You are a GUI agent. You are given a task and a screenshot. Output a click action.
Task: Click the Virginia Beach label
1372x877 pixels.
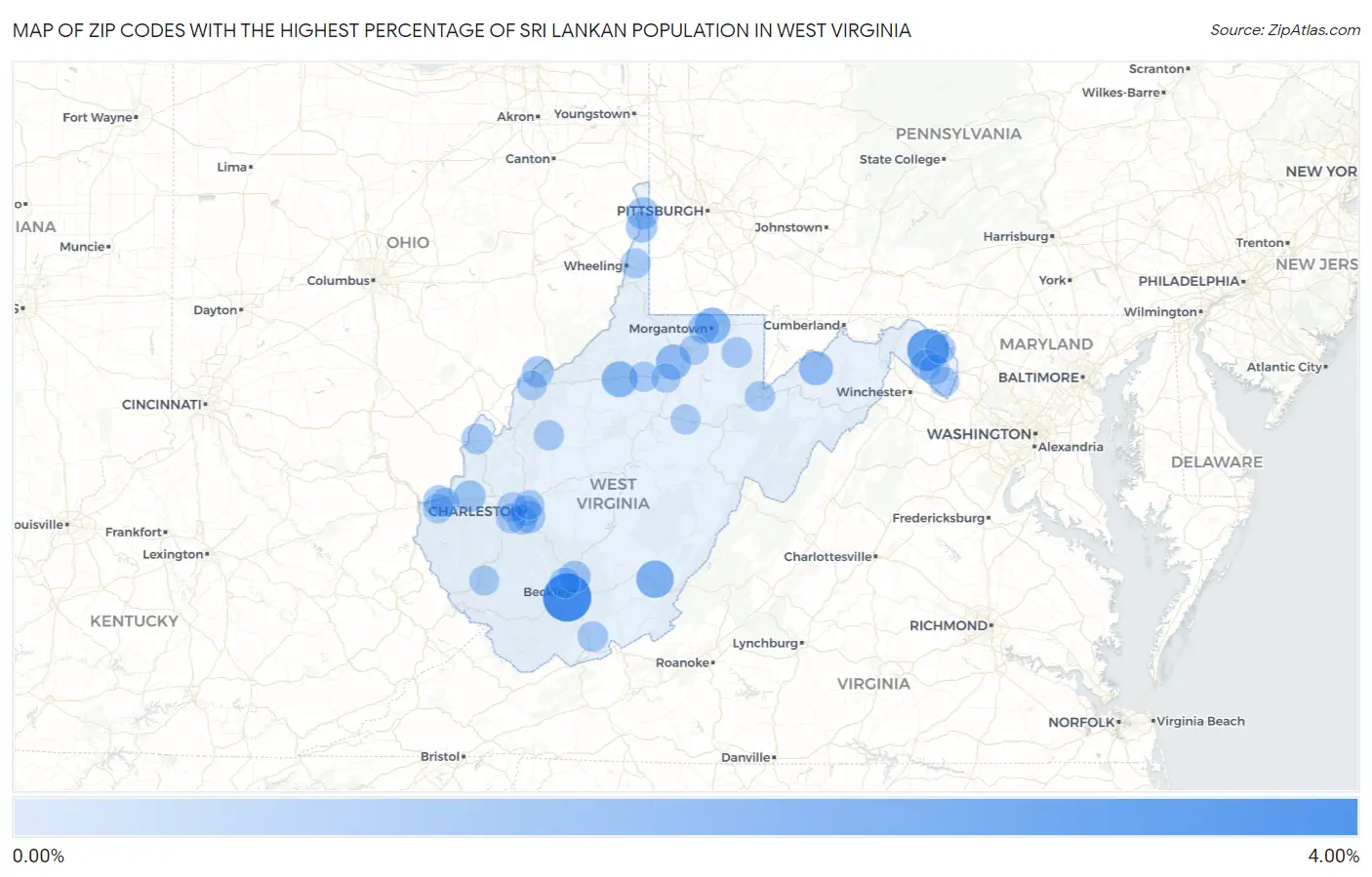click(1200, 722)
